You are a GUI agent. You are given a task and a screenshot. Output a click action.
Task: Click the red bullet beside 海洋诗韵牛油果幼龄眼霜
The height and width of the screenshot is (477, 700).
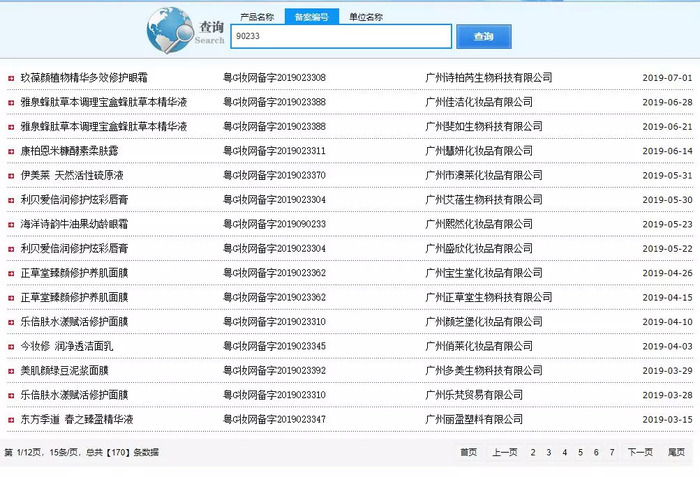click(x=11, y=225)
